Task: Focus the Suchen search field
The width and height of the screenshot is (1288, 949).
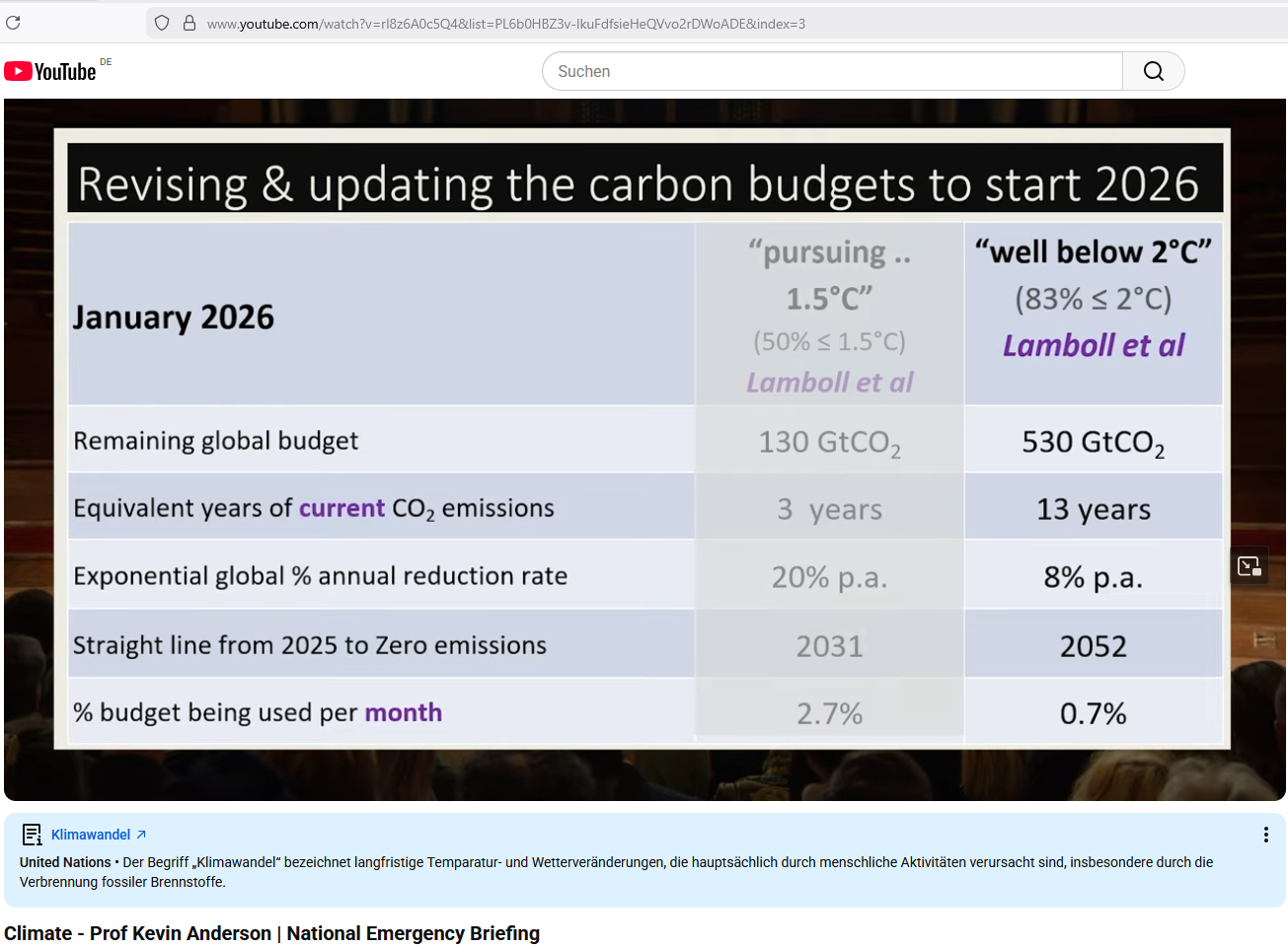Action: [x=831, y=71]
